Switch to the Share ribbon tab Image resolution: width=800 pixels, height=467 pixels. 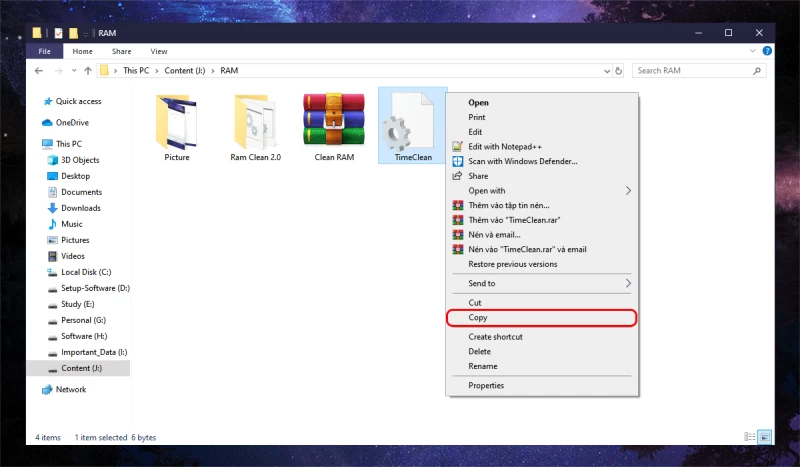(x=121, y=51)
